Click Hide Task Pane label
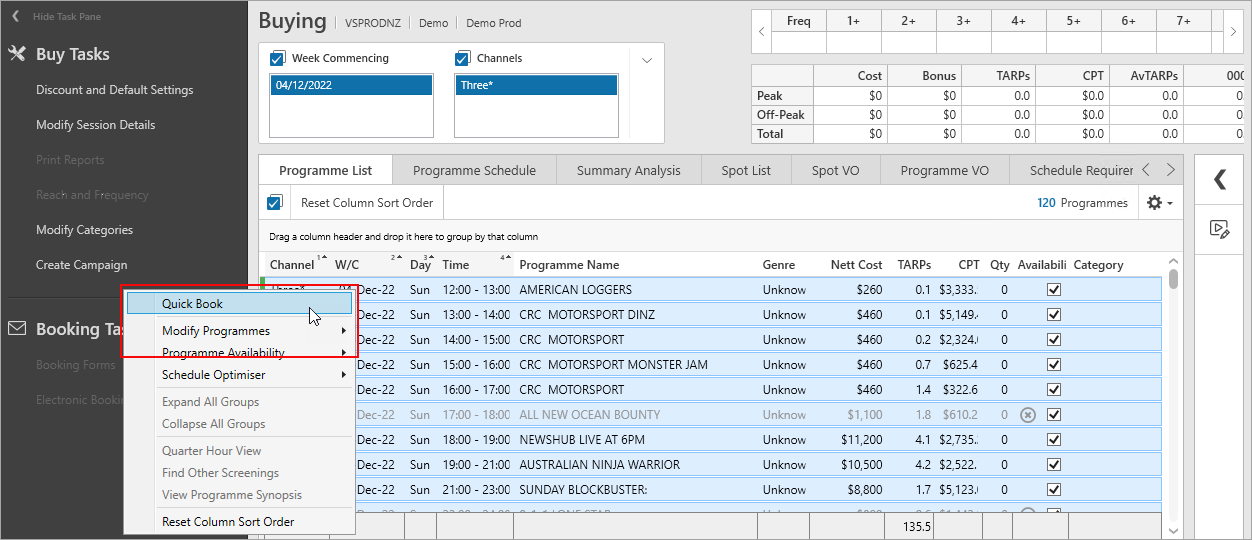 point(67,17)
